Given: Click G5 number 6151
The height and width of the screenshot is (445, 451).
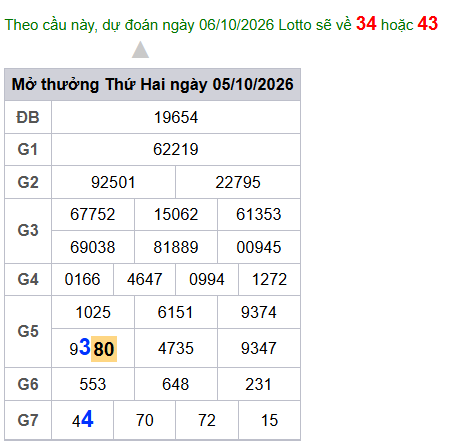Looking at the screenshot, I should 175,312.
